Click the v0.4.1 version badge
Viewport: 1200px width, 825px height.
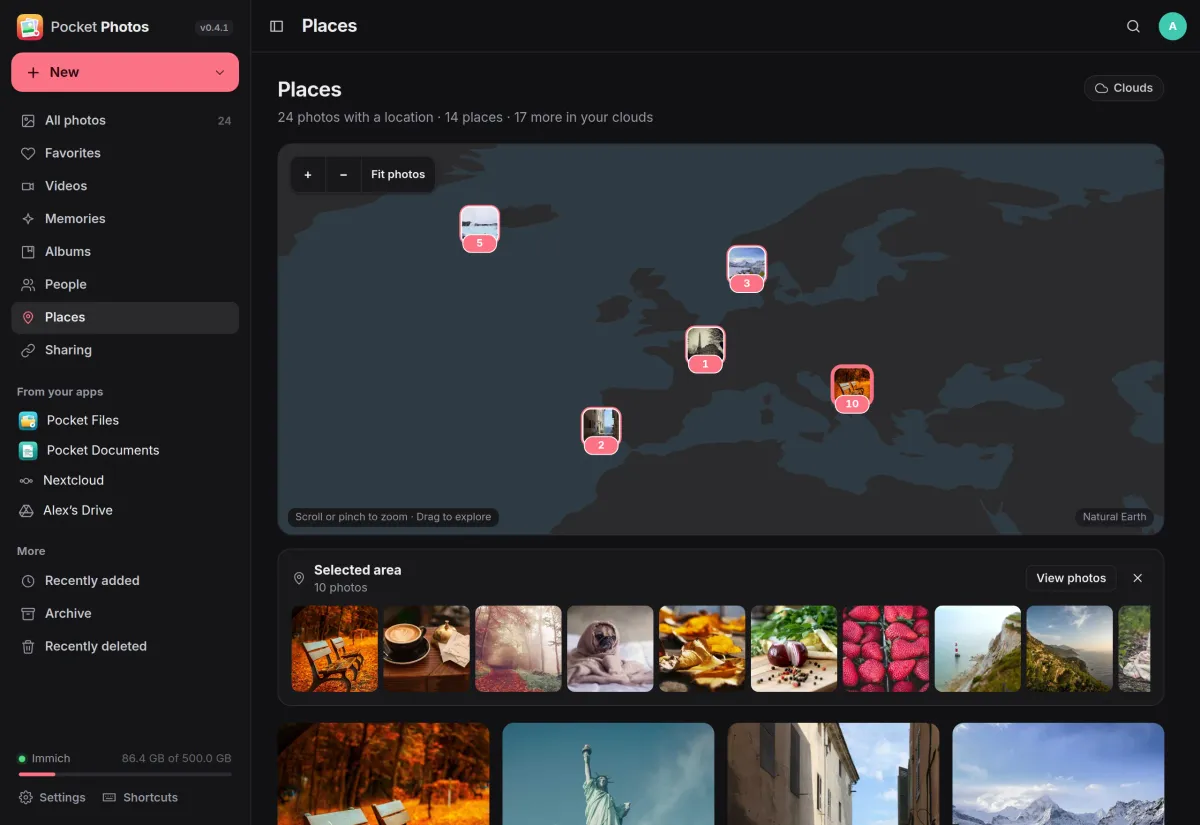214,28
